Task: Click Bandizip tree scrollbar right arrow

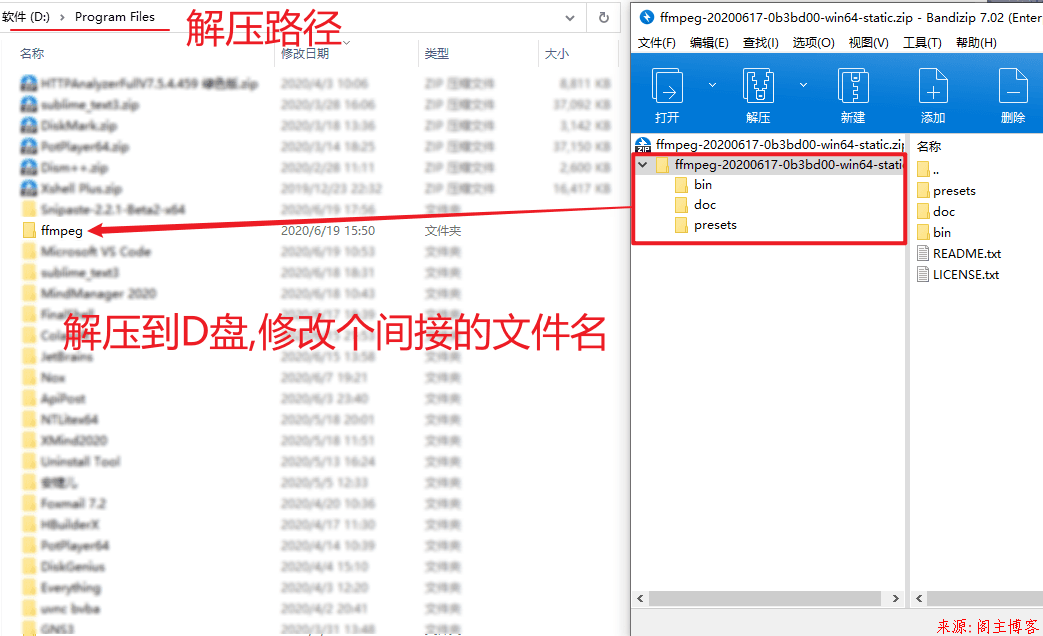Action: [x=895, y=599]
